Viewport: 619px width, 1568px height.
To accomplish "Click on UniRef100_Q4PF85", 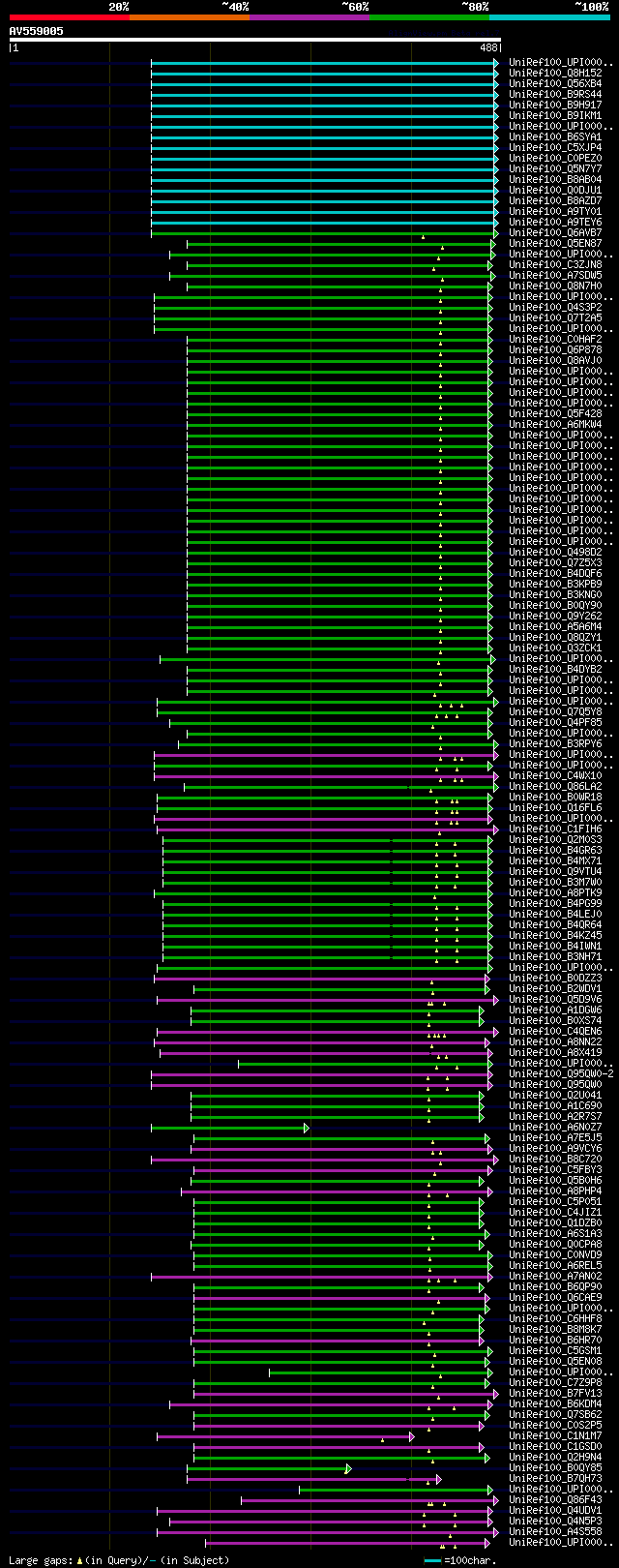I will [x=555, y=722].
